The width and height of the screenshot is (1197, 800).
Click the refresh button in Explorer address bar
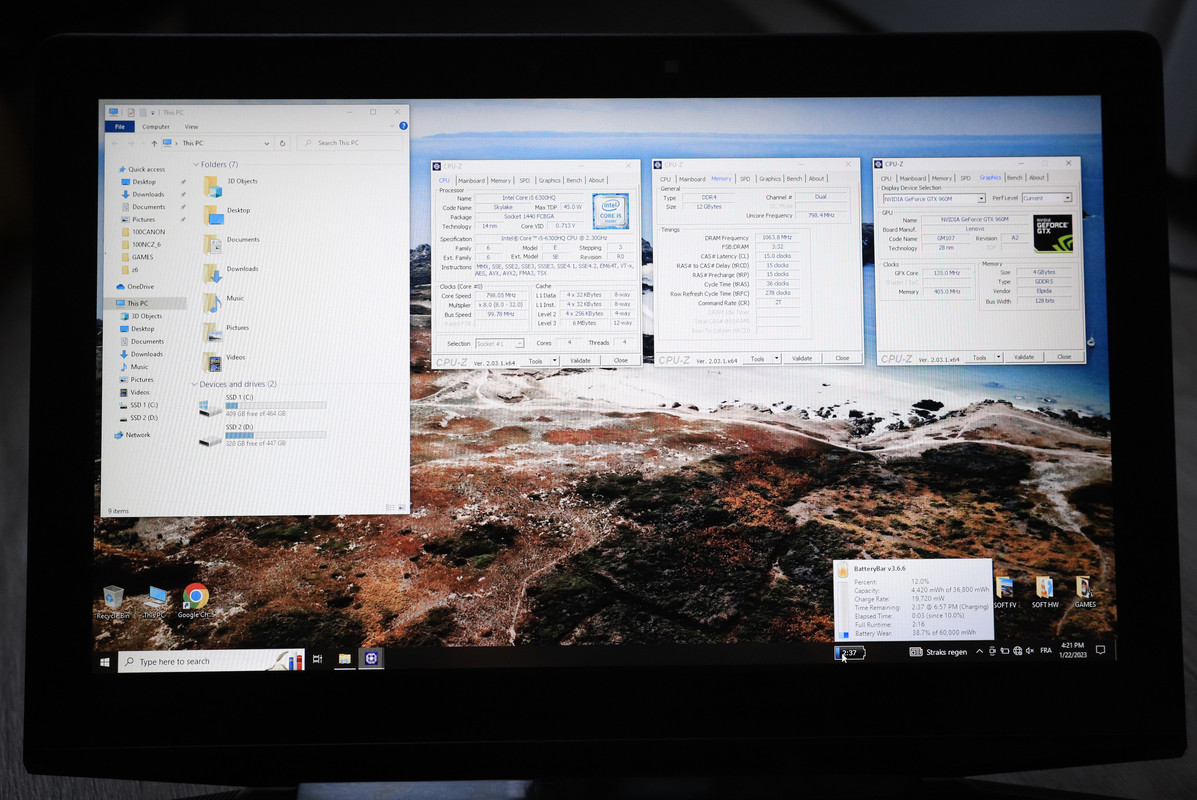tap(282, 143)
